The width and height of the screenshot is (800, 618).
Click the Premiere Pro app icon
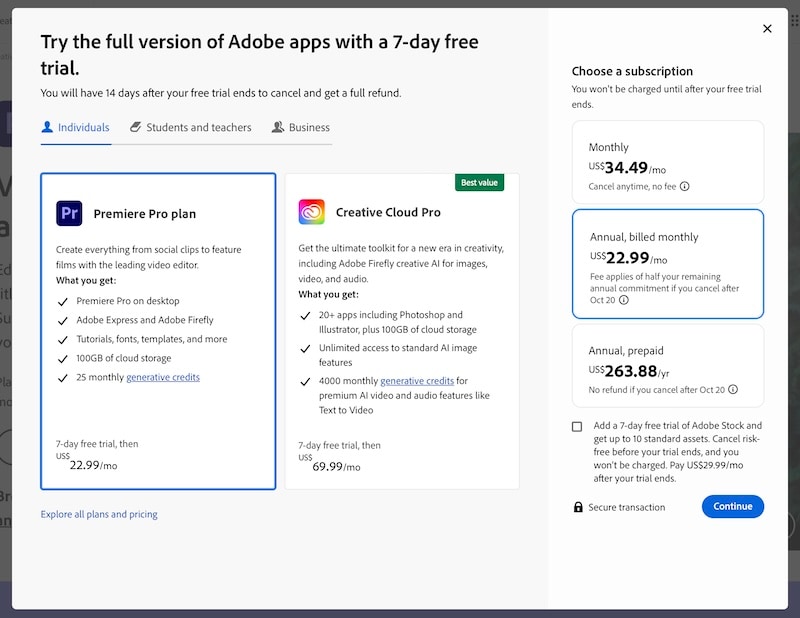[69, 213]
